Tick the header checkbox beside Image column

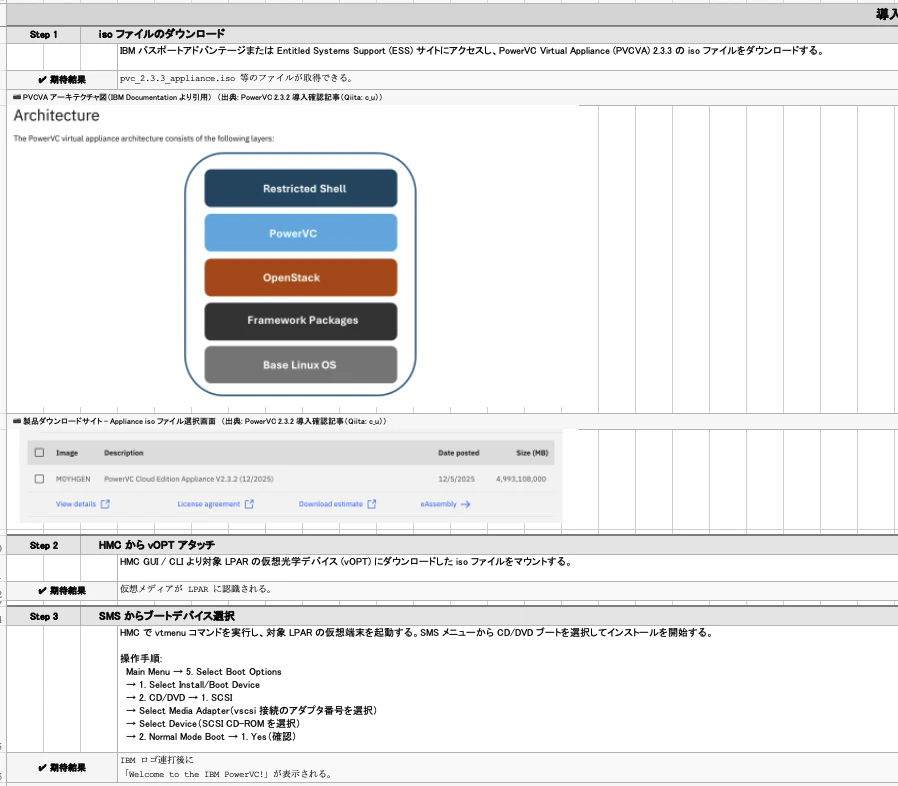pos(40,453)
